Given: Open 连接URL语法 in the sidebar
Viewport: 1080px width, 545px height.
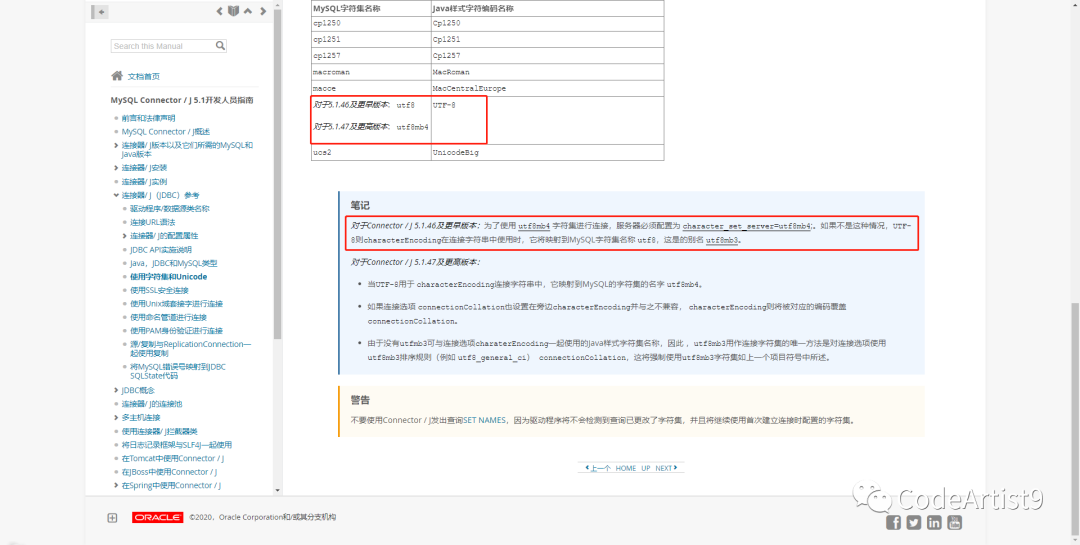Looking at the screenshot, I should click(x=152, y=222).
